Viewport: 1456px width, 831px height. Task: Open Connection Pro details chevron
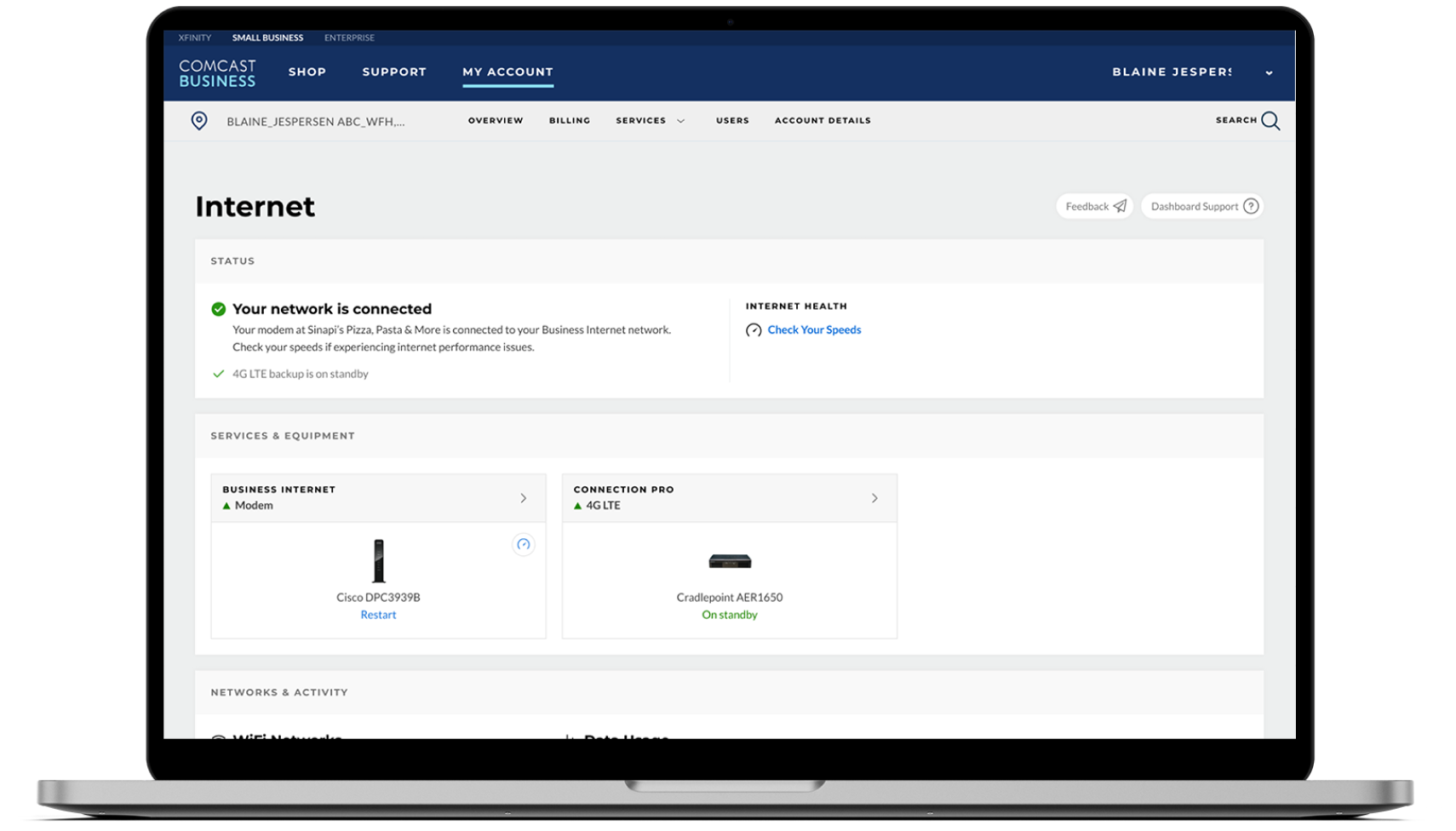pos(874,498)
